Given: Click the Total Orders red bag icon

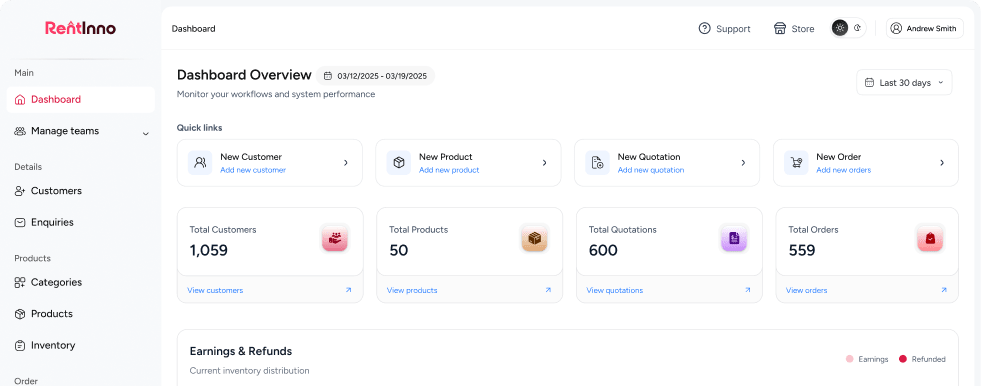Looking at the screenshot, I should (x=930, y=238).
